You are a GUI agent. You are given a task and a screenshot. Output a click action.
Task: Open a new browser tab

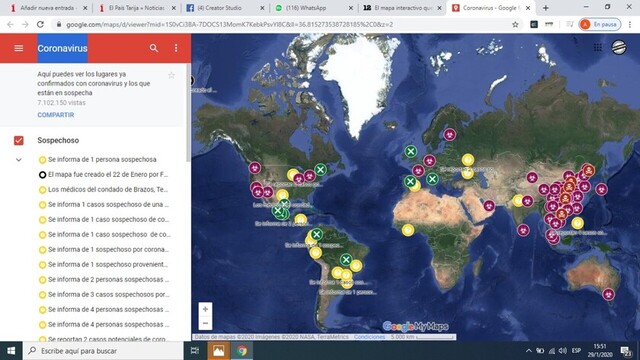(546, 8)
